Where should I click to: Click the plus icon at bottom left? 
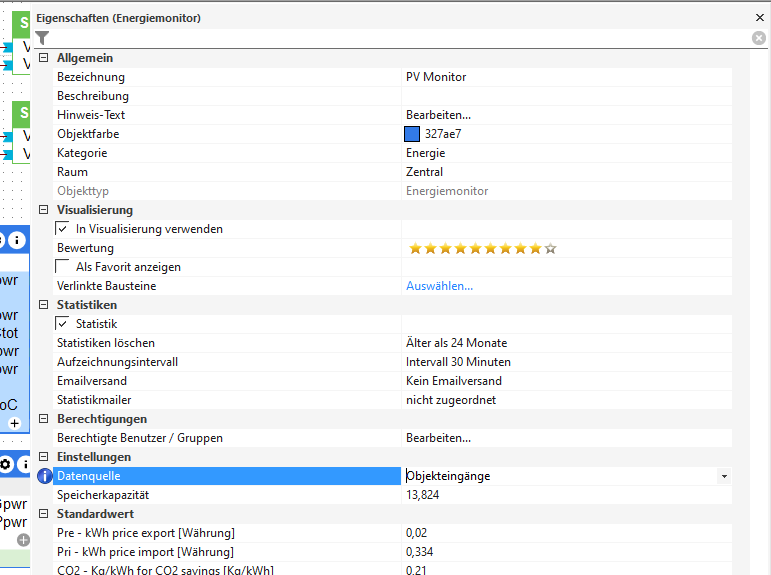[x=23, y=539]
